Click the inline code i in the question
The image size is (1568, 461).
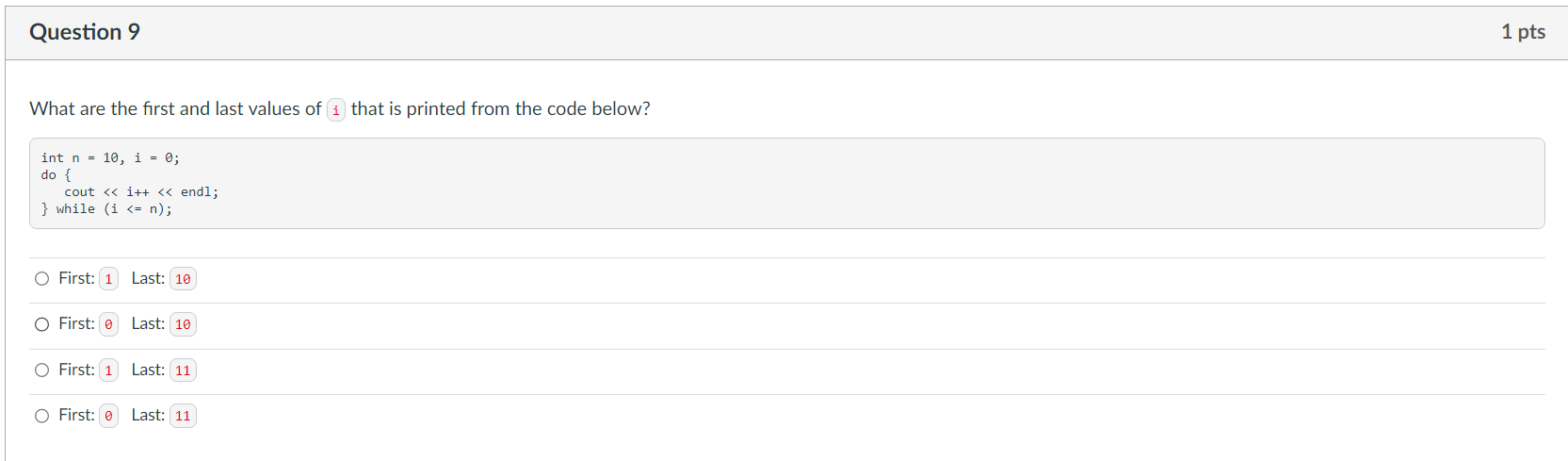(336, 110)
